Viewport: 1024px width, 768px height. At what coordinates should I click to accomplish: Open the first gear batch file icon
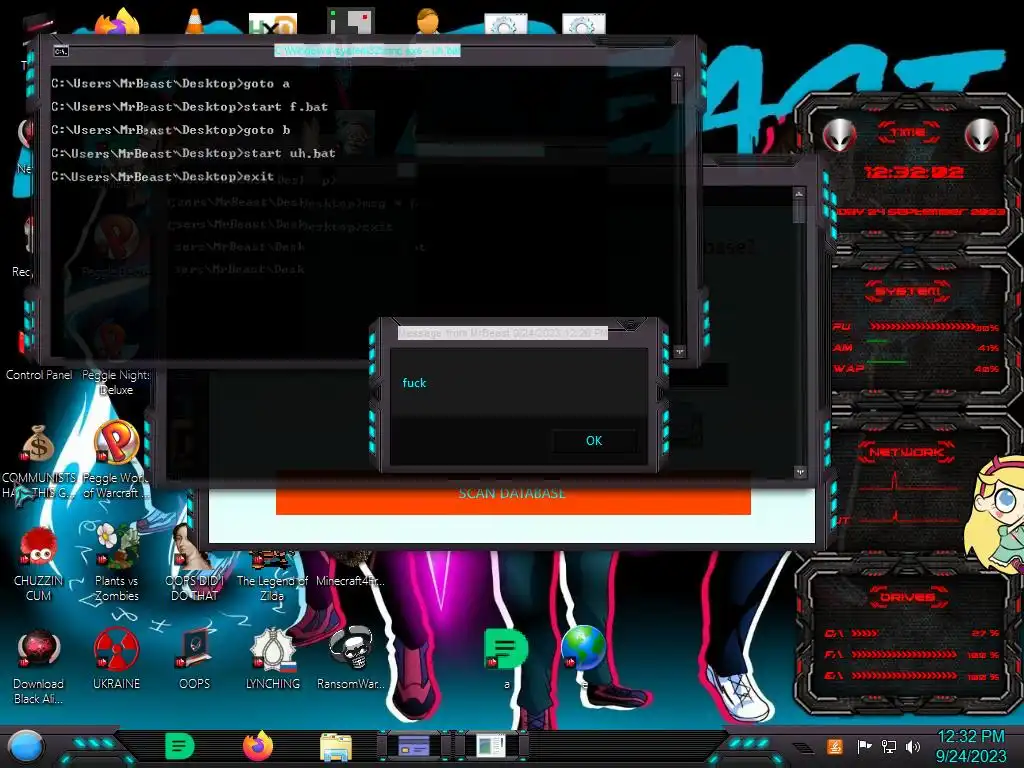[505, 25]
